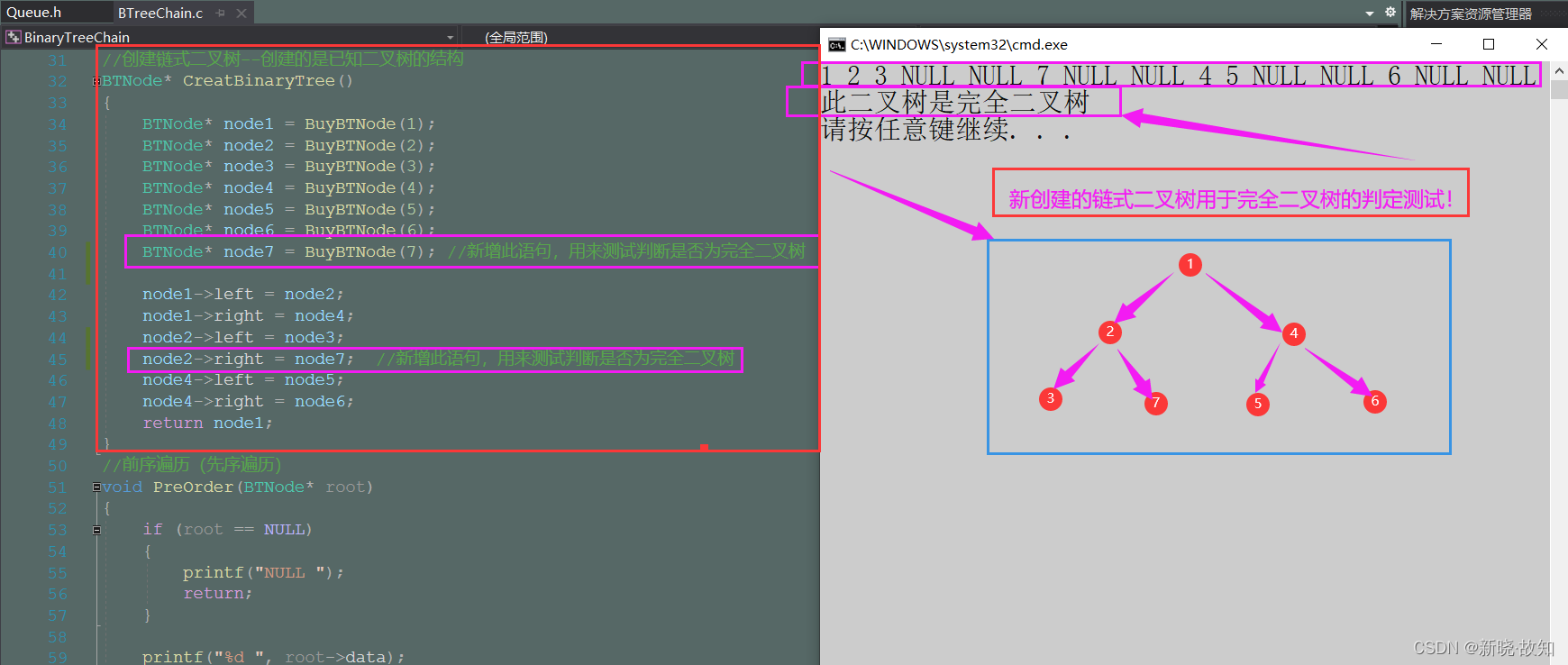Click the CreatBinaryTree function name

point(259,81)
